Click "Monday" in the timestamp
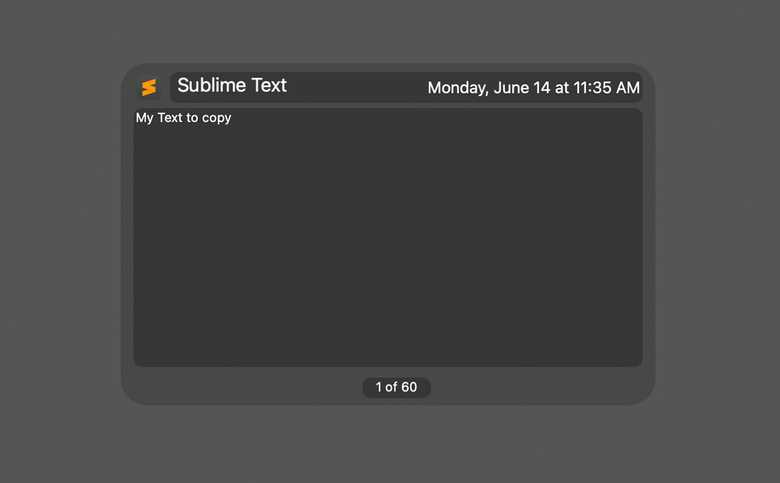 coord(457,88)
